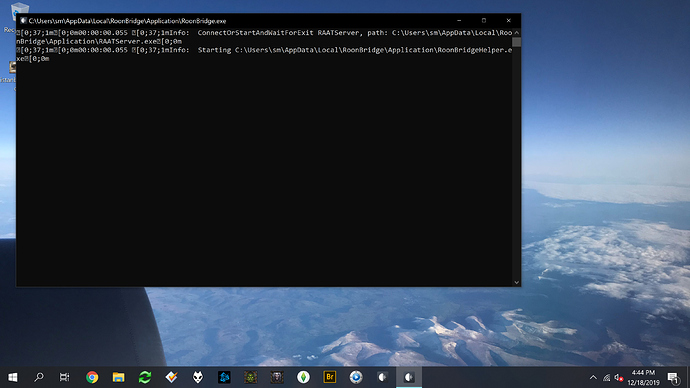Open the RoonBridge console window system menu icon
The image size is (690, 388).
point(23,20)
